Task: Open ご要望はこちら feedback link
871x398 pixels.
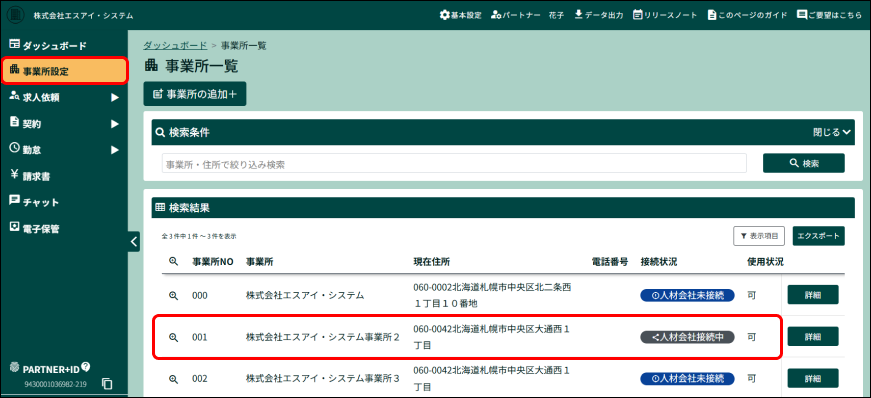Action: point(829,15)
